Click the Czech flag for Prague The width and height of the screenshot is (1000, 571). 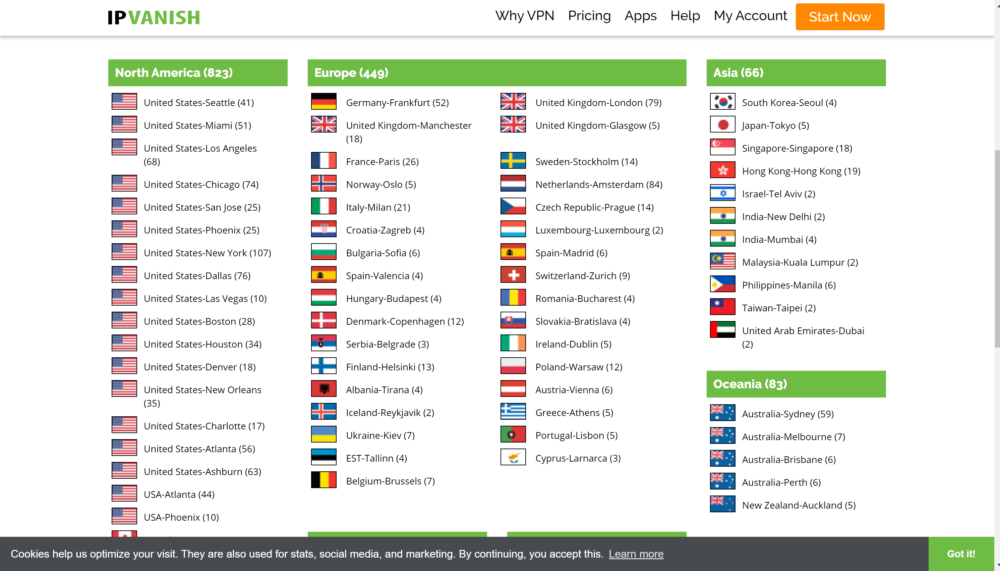point(513,207)
